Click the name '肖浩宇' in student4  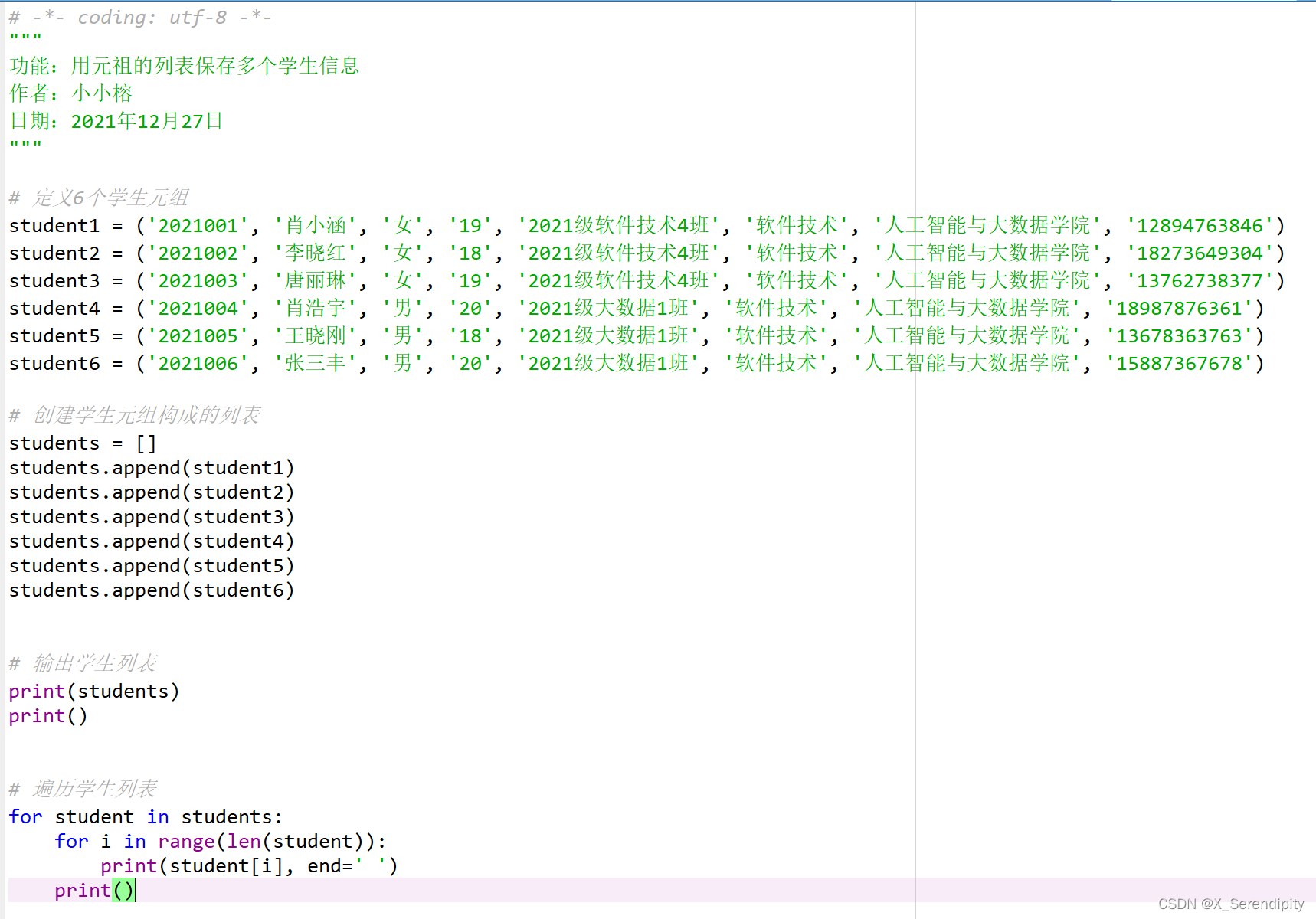[316, 308]
